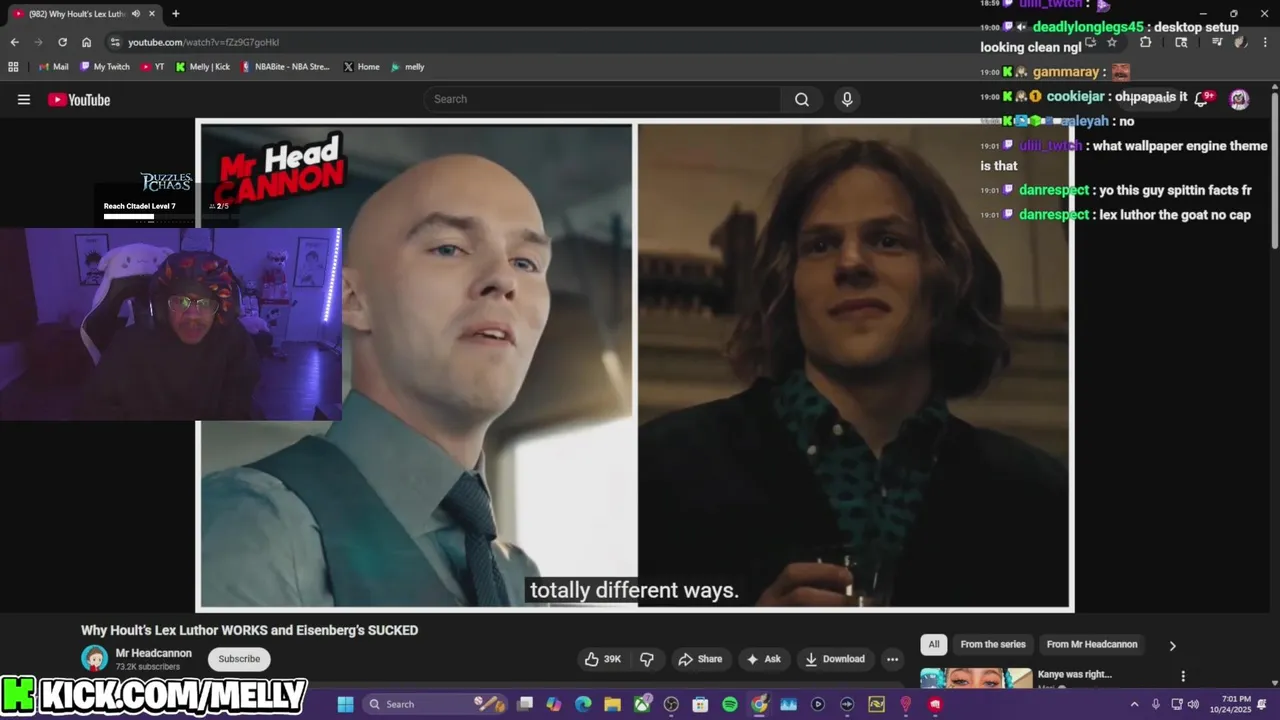Click the YouTube logo
This screenshot has width=1280, height=720.
pos(79,99)
